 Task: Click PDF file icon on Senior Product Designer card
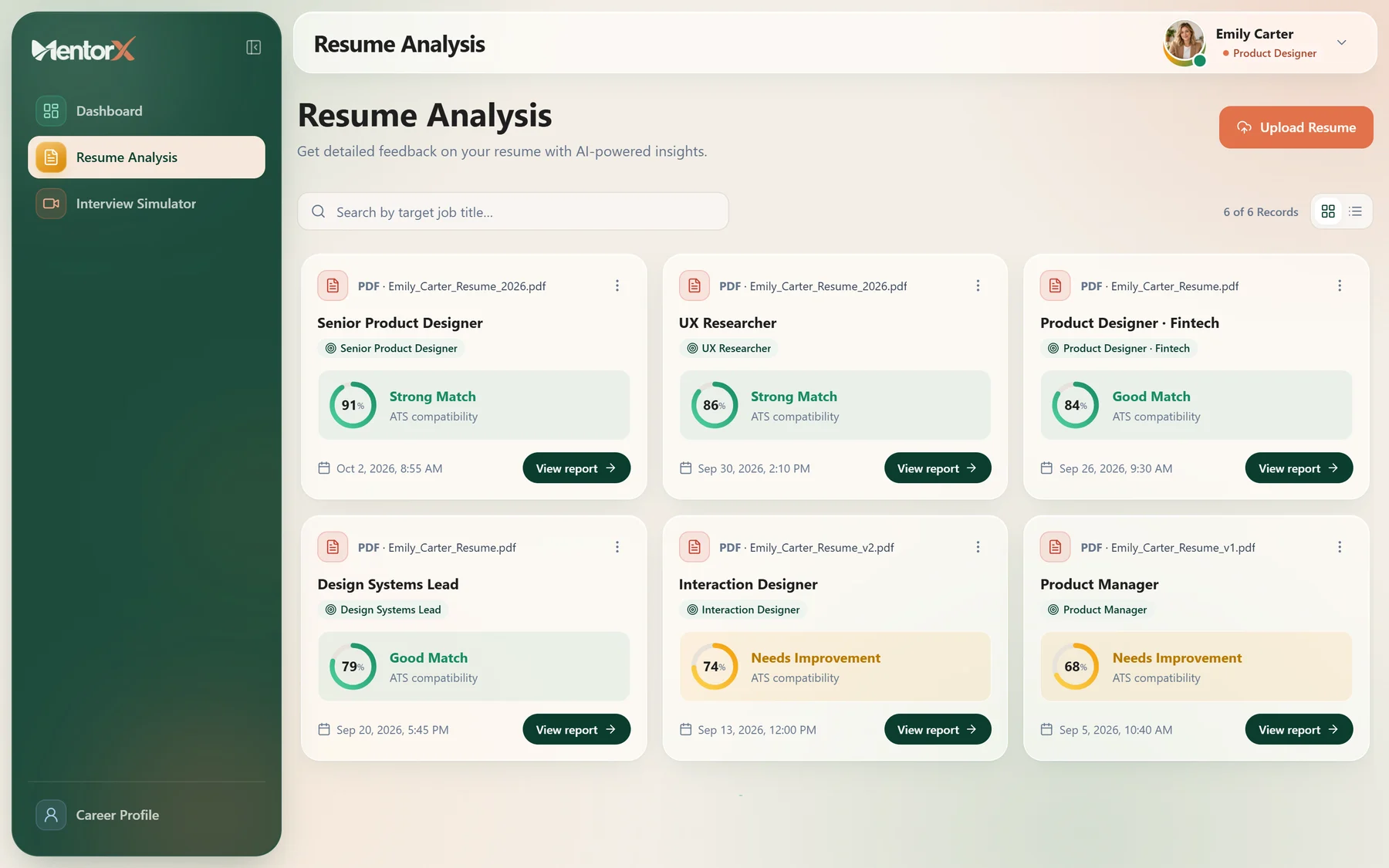(333, 285)
